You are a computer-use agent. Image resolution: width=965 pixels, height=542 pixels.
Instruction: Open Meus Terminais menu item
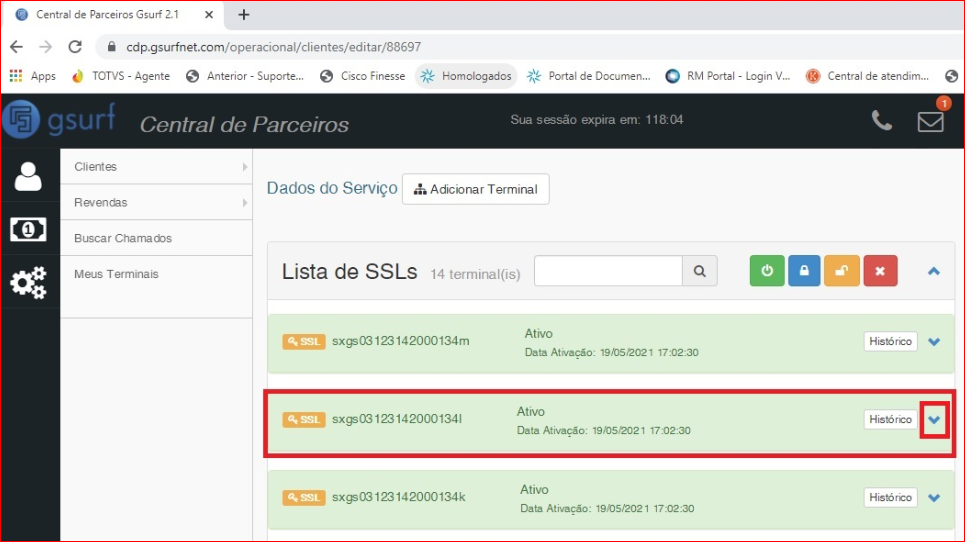156,274
